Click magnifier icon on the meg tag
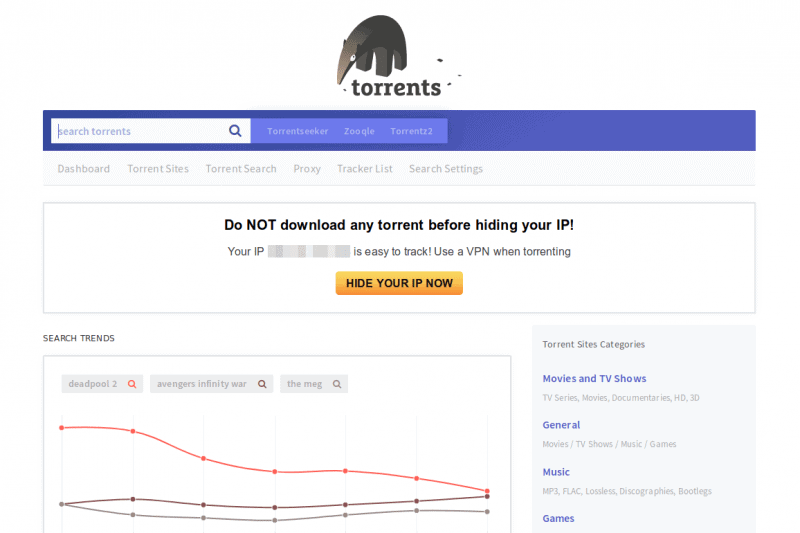Viewport: 800px width, 533px height. click(337, 384)
